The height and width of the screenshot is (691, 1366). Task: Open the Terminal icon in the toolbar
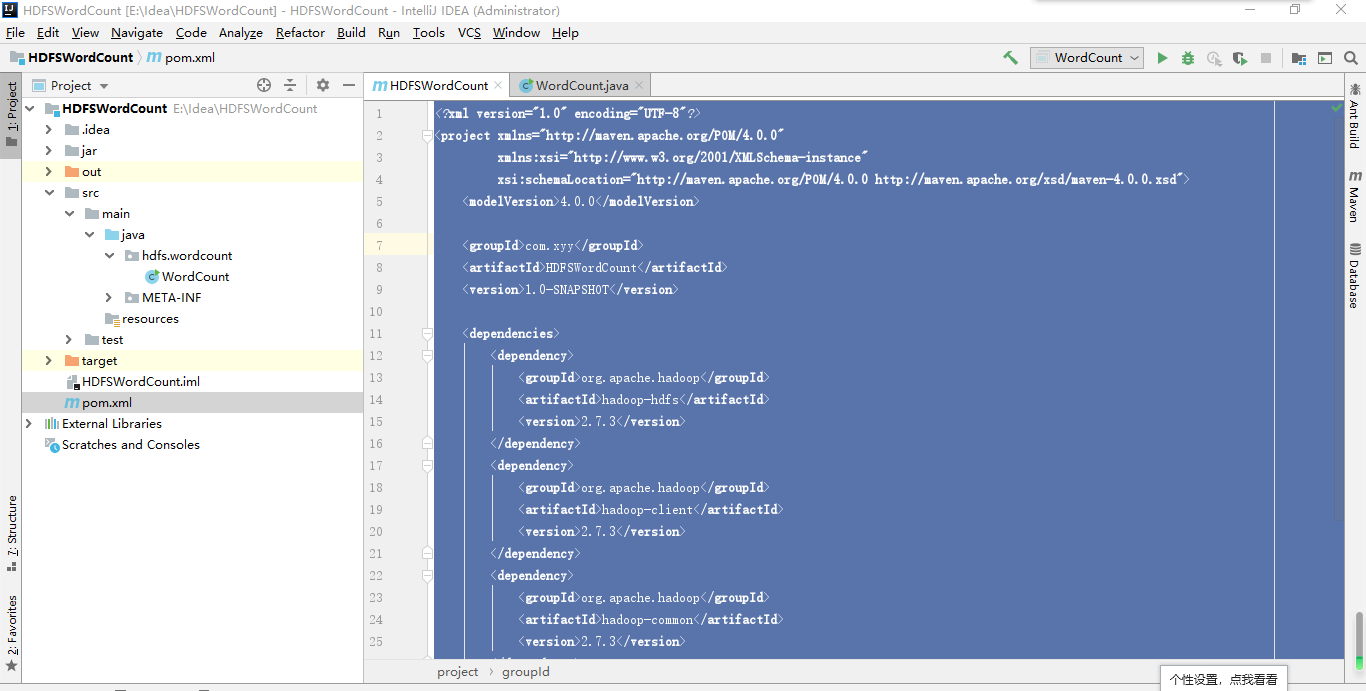pos(1324,57)
